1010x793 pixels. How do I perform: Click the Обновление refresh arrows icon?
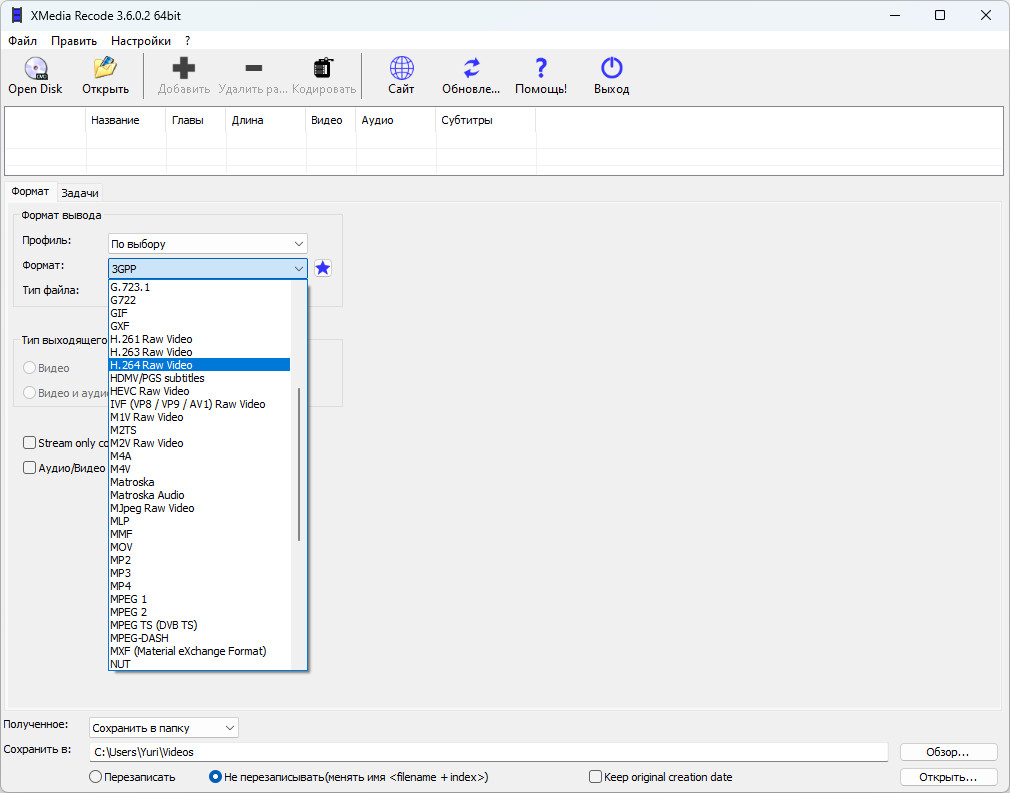coord(472,68)
